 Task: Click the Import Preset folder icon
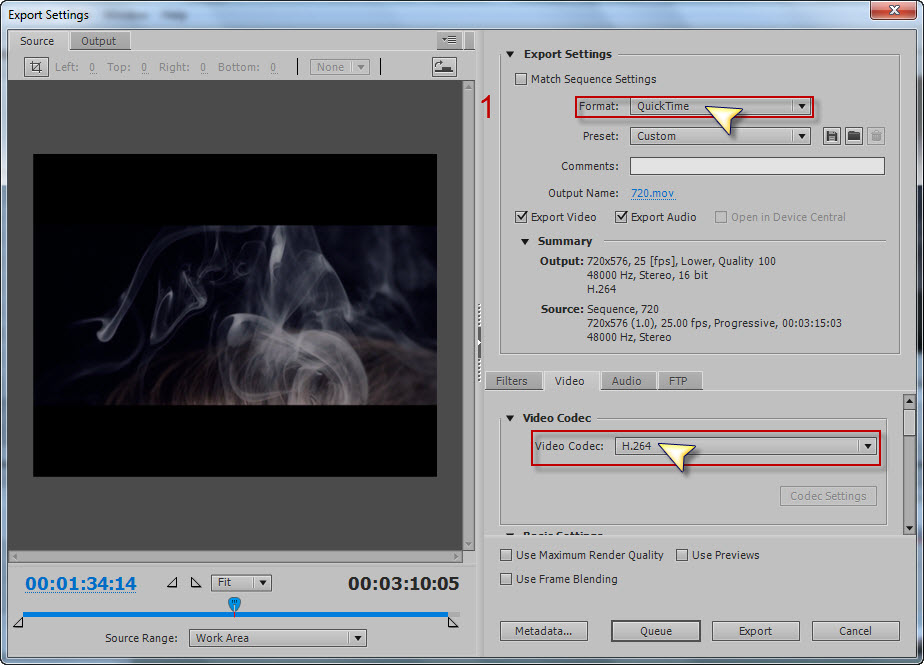tap(854, 136)
